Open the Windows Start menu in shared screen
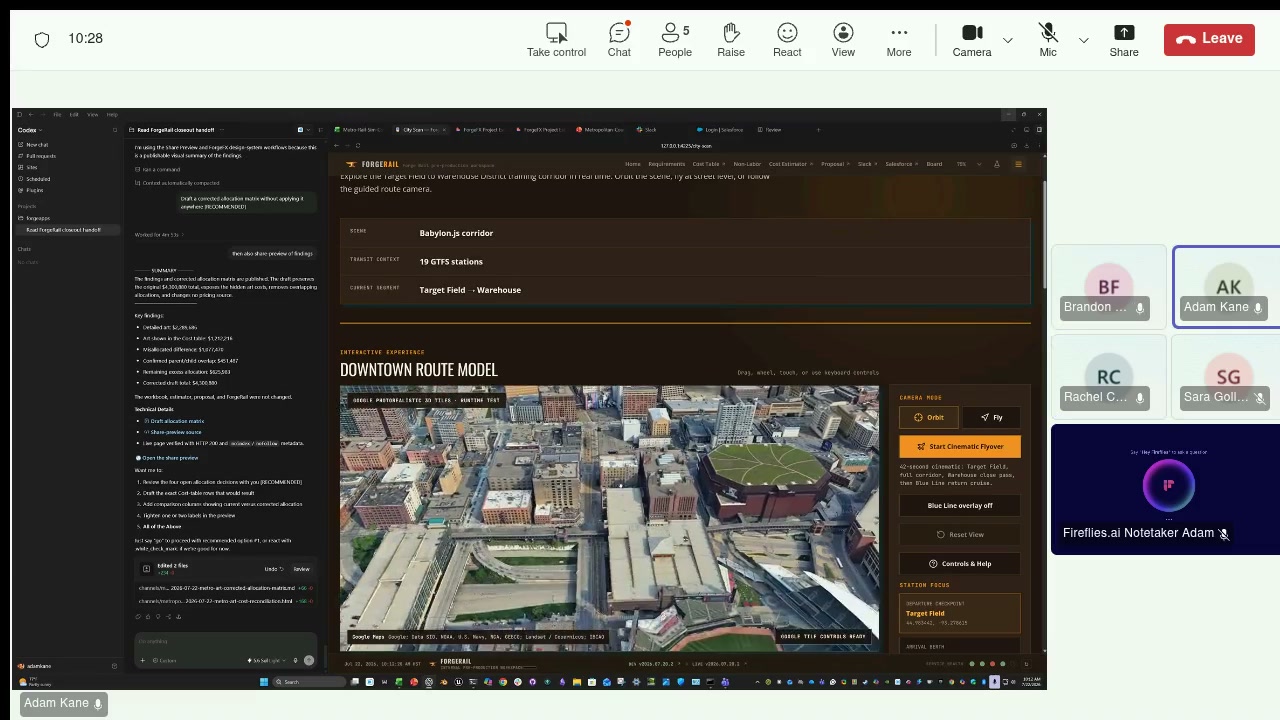The width and height of the screenshot is (1280, 720). click(x=264, y=682)
